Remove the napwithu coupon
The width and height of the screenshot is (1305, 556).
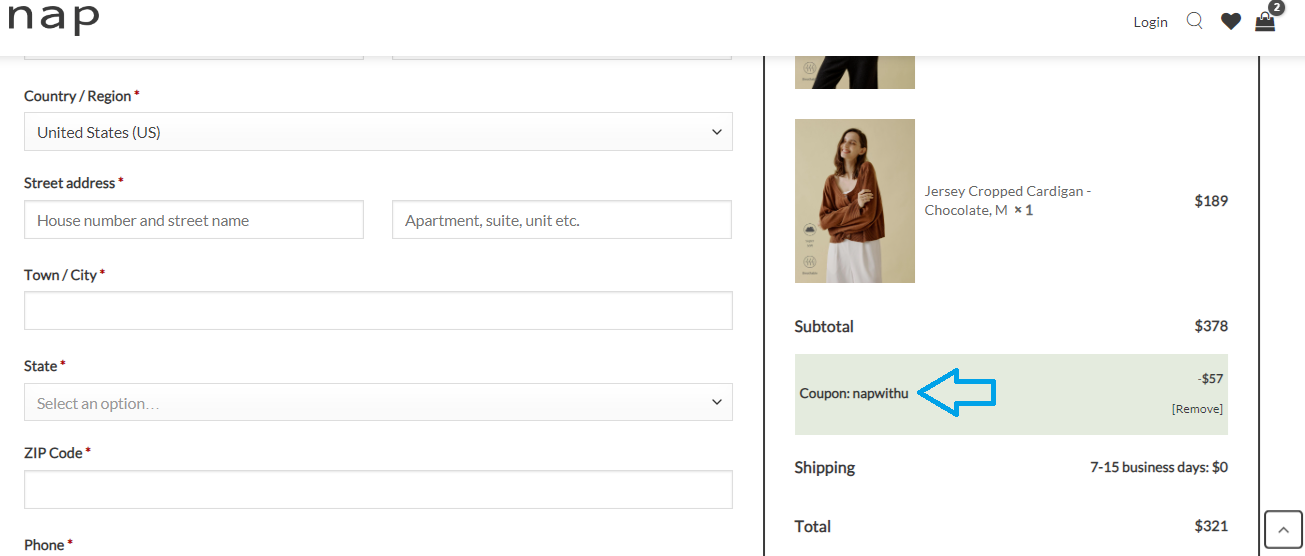click(x=1197, y=409)
